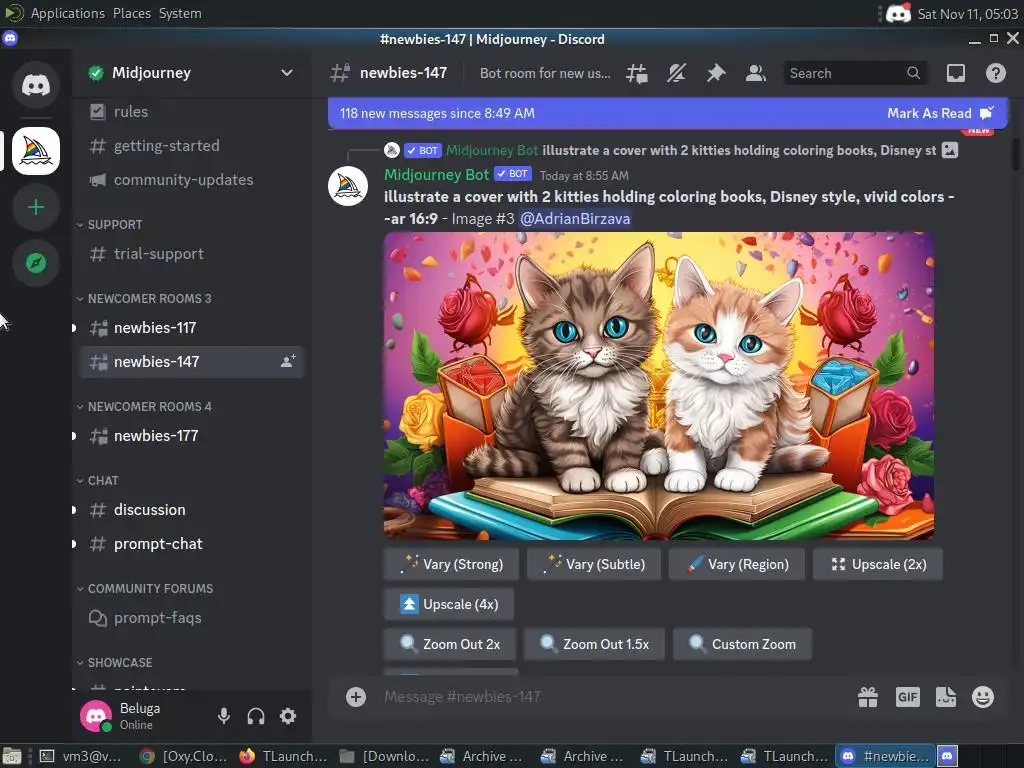This screenshot has height=768, width=1024.
Task: Open the Midjourney server dropdown menu
Action: pos(287,72)
